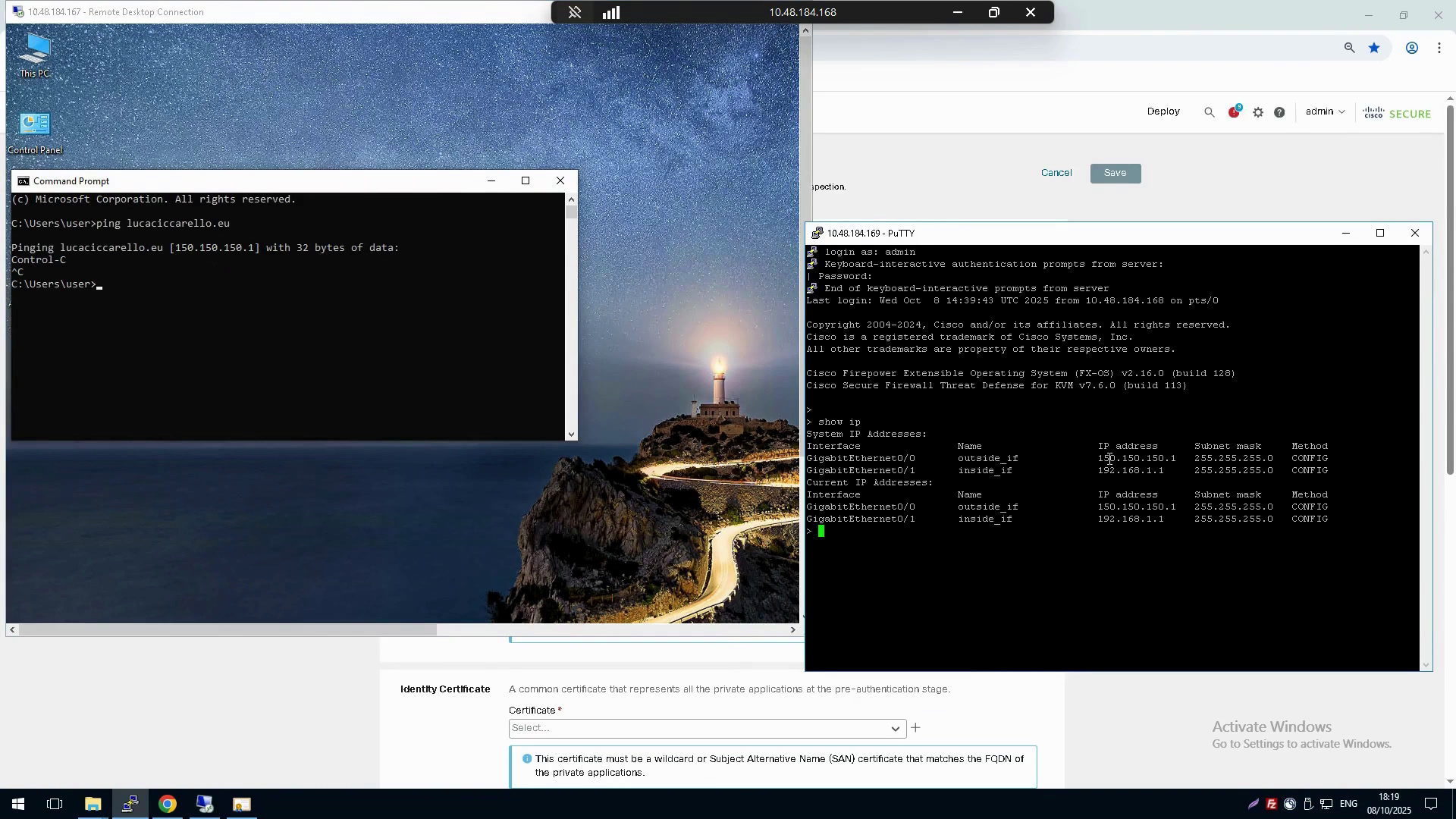Image resolution: width=1456 pixels, height=819 pixels.
Task: Click the PuTTY window scroll up arrow
Action: (1426, 252)
